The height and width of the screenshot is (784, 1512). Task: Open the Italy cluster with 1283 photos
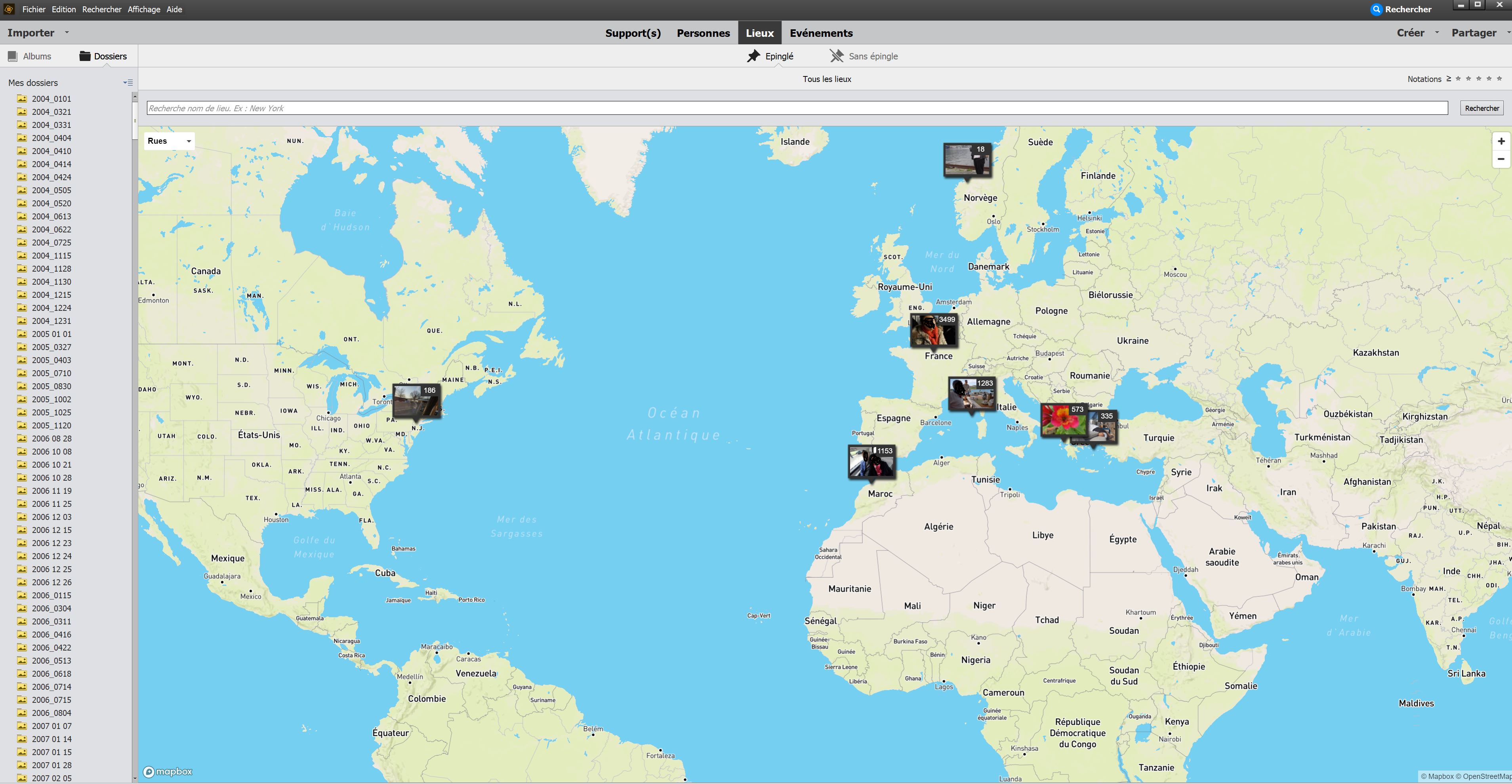coord(971,394)
